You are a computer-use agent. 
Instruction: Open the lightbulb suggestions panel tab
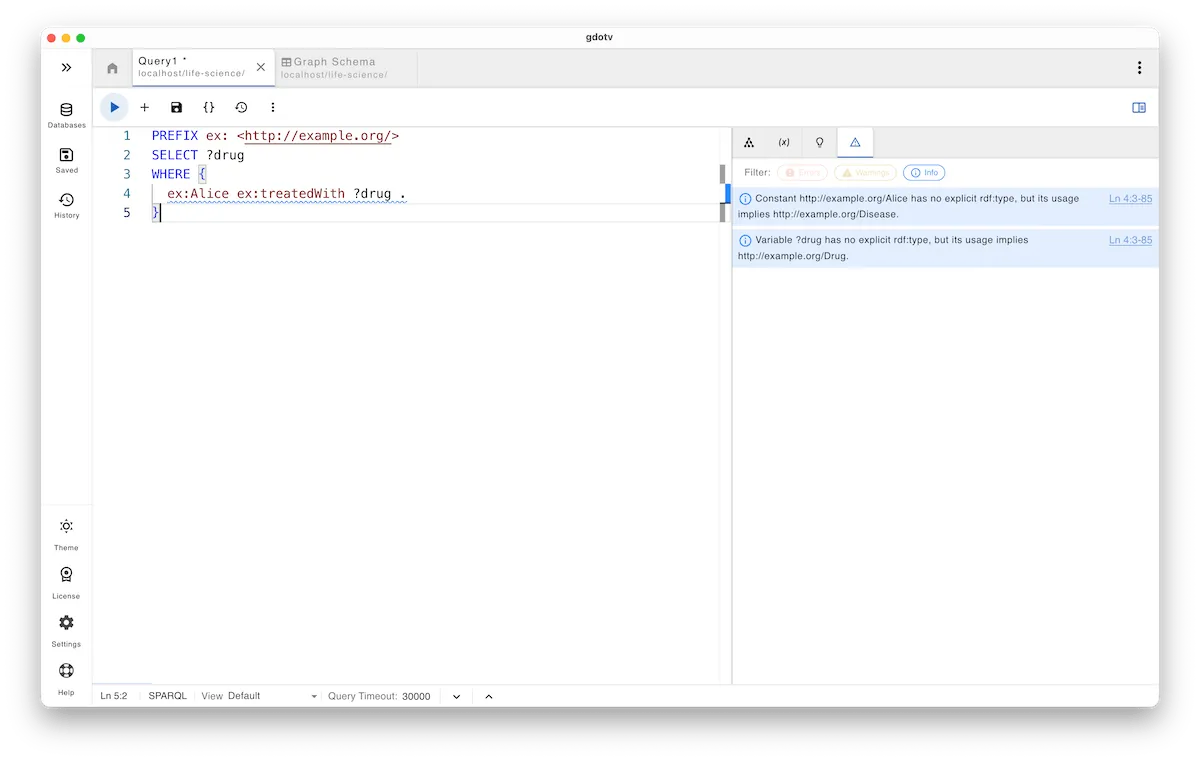pyautogui.click(x=819, y=142)
